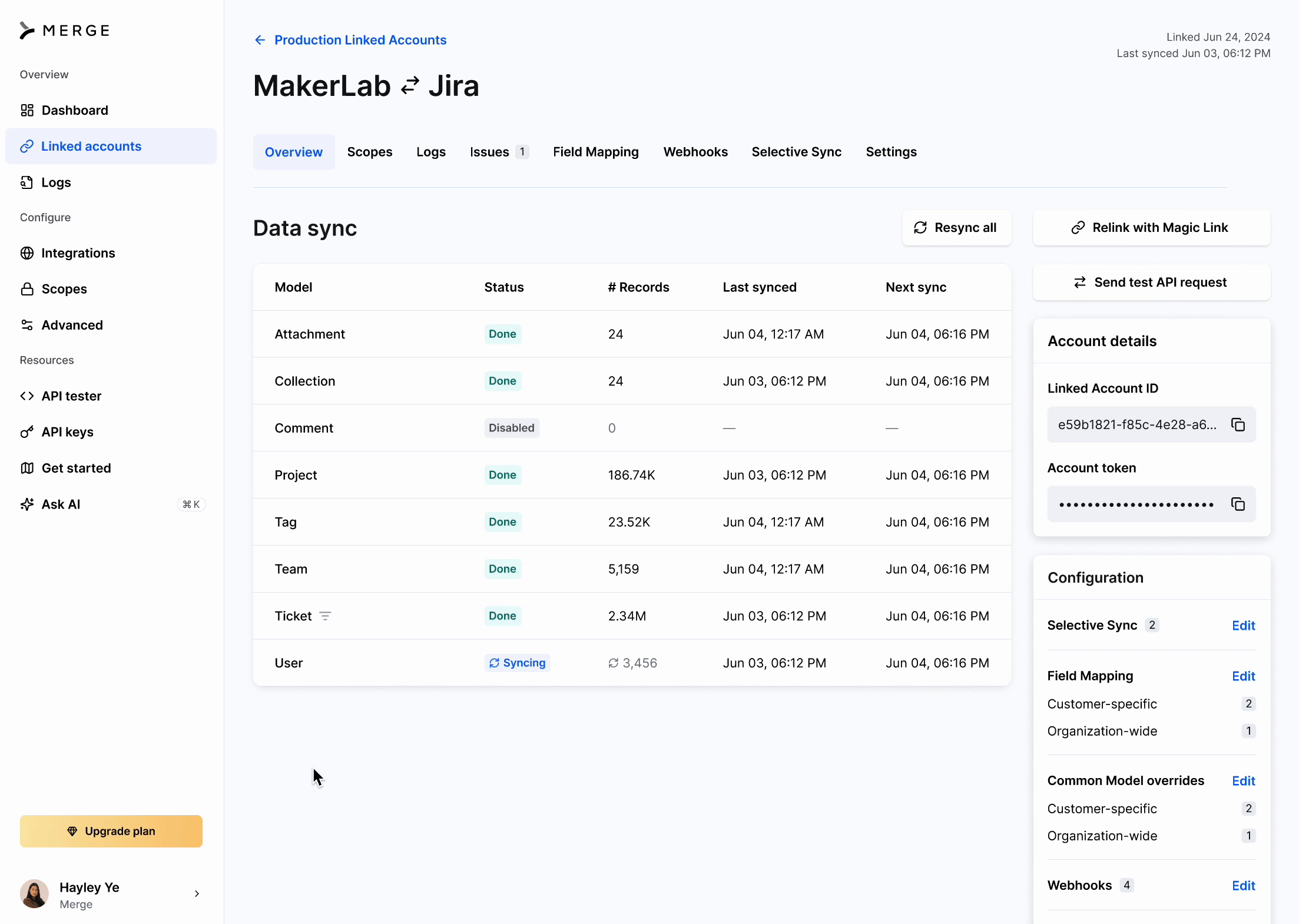Click the Next sync column header
Viewport: 1299px width, 924px height.
pos(916,287)
